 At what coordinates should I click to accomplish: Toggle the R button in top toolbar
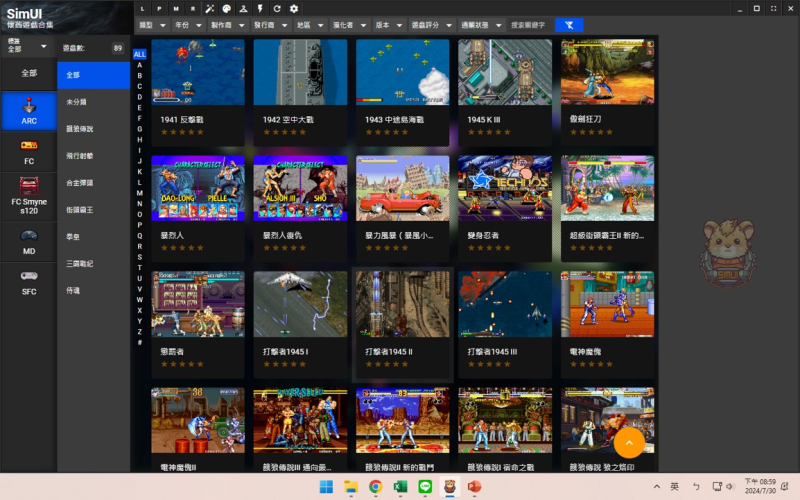193,9
